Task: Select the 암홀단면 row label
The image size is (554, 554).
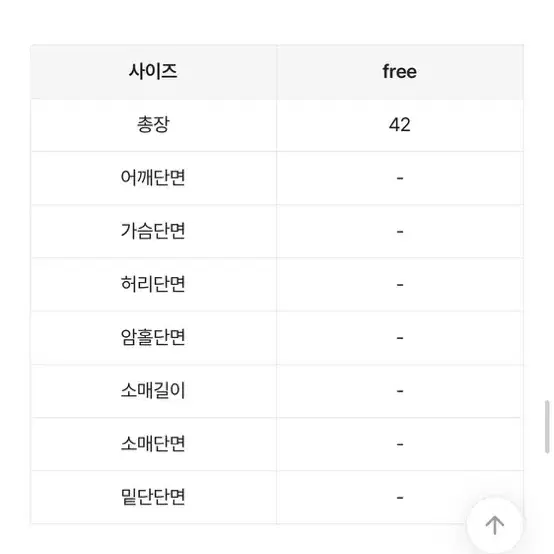Action: (x=153, y=337)
